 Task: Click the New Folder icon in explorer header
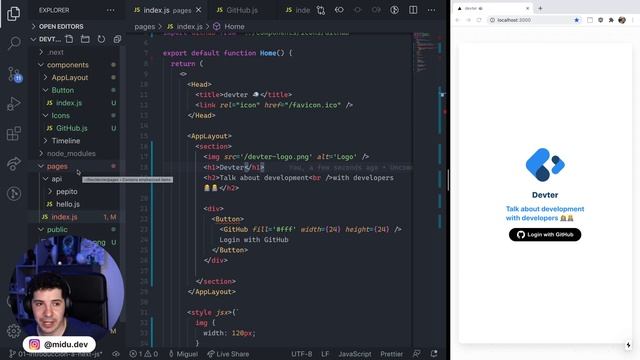click(x=85, y=39)
